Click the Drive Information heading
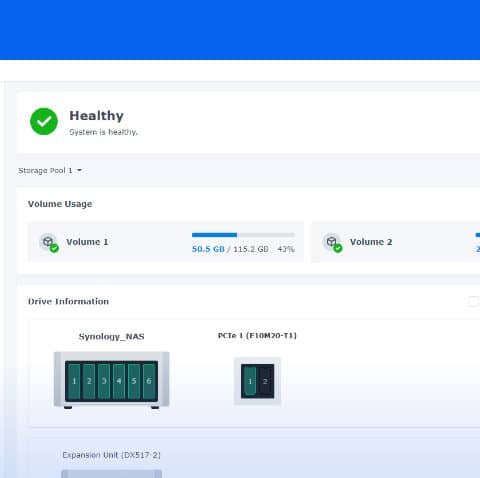Screen dimensions: 480x478 pos(68,302)
